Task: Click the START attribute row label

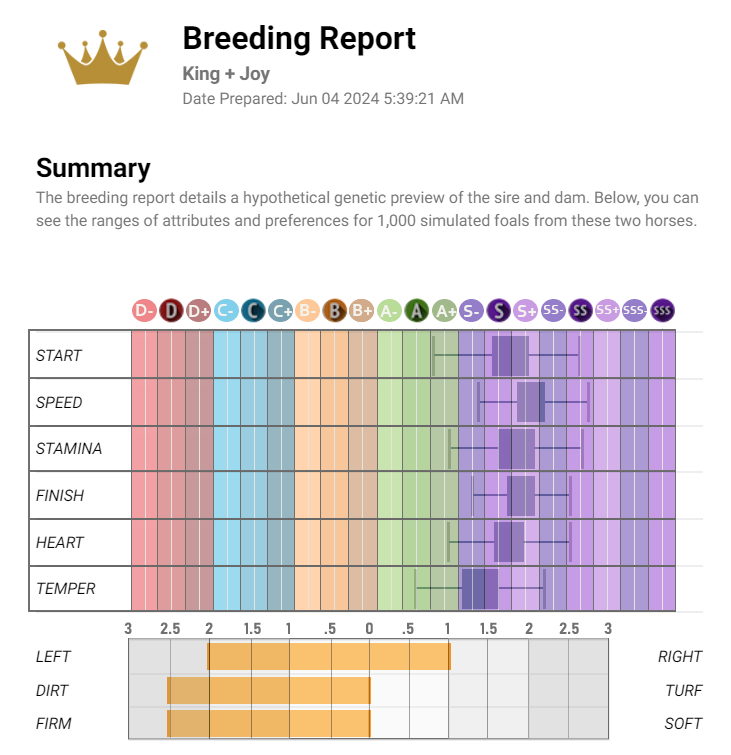Action: (59, 355)
